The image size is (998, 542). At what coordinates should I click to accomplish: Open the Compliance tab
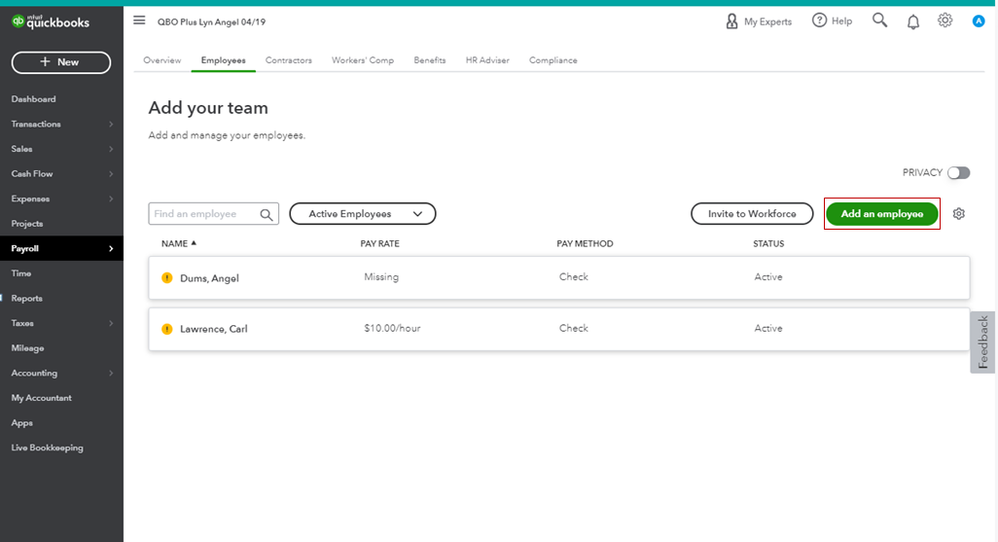click(x=553, y=60)
